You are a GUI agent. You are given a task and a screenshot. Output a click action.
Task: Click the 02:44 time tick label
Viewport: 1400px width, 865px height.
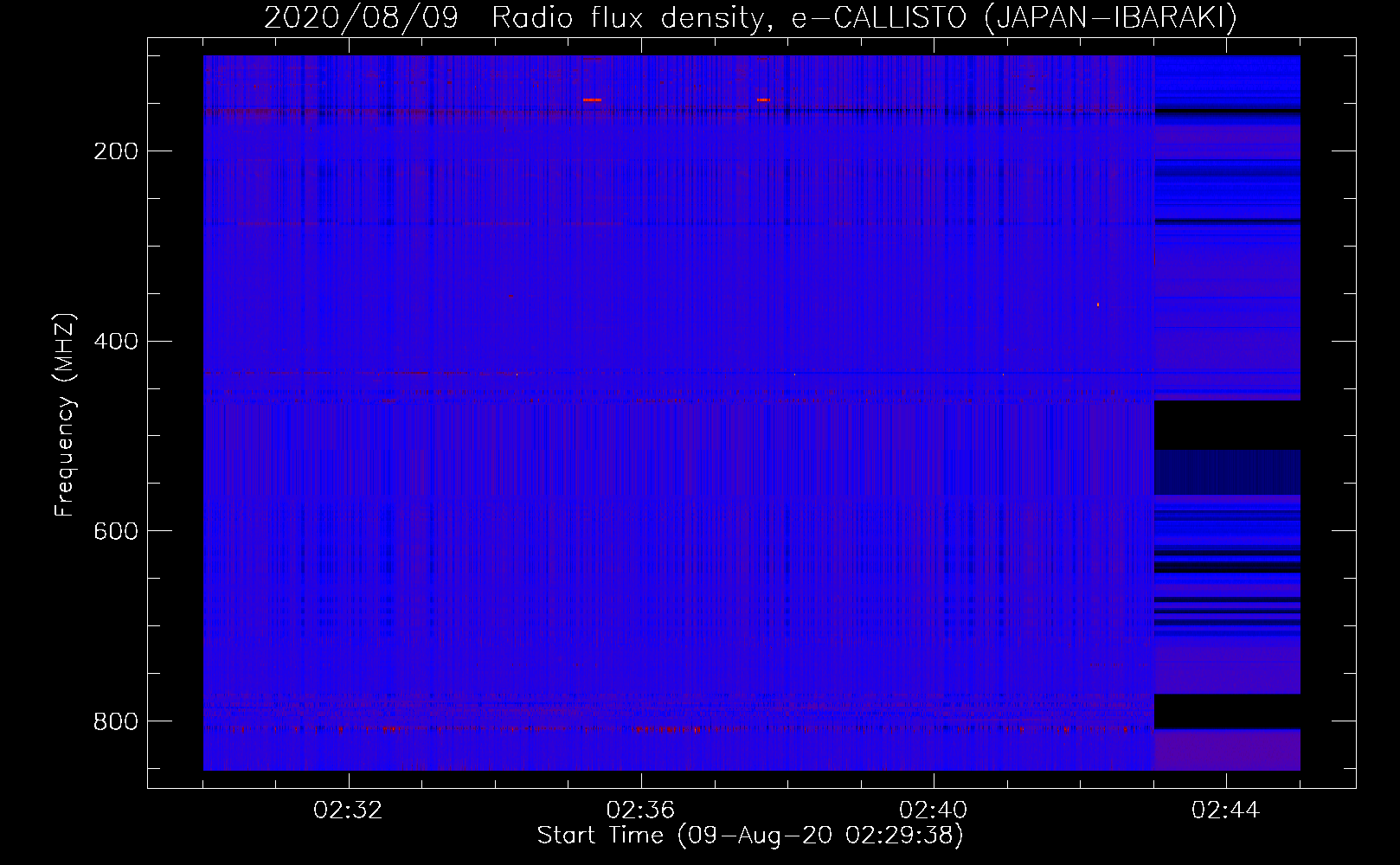pos(1225,811)
